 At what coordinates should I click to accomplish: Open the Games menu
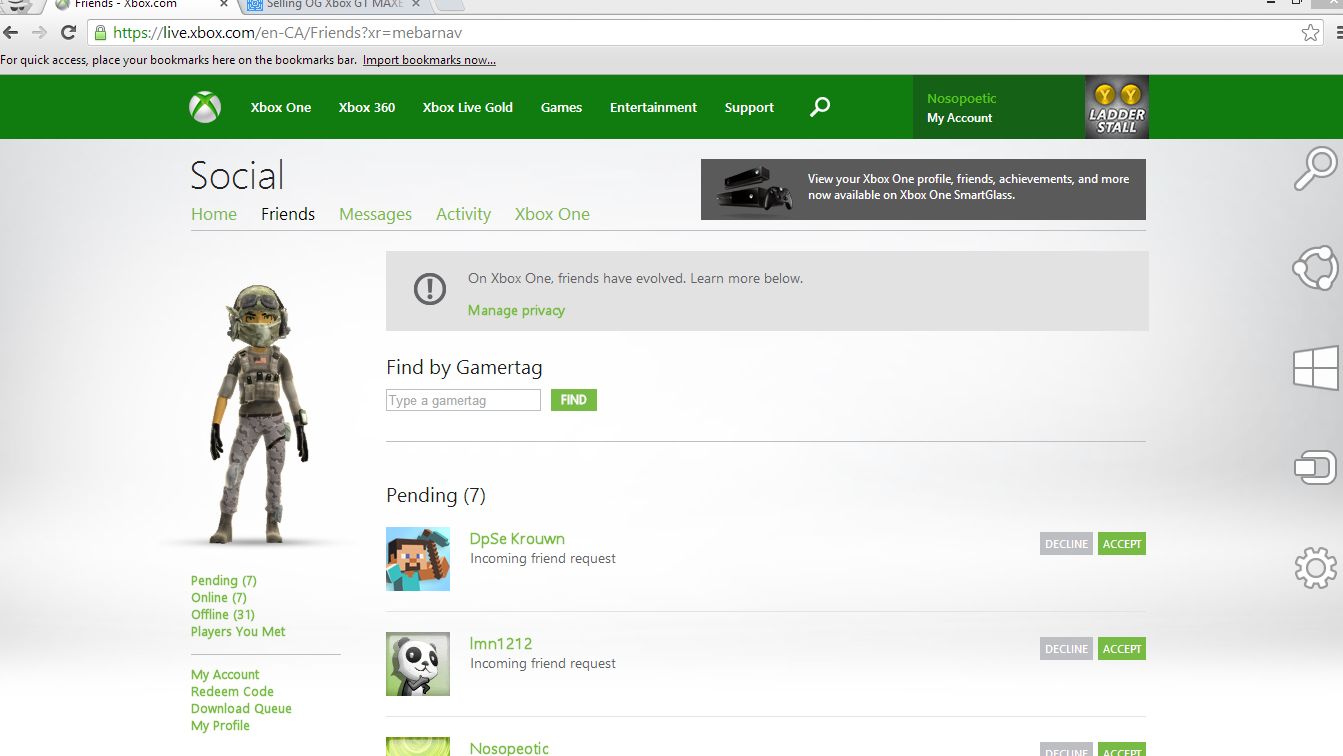pyautogui.click(x=561, y=107)
